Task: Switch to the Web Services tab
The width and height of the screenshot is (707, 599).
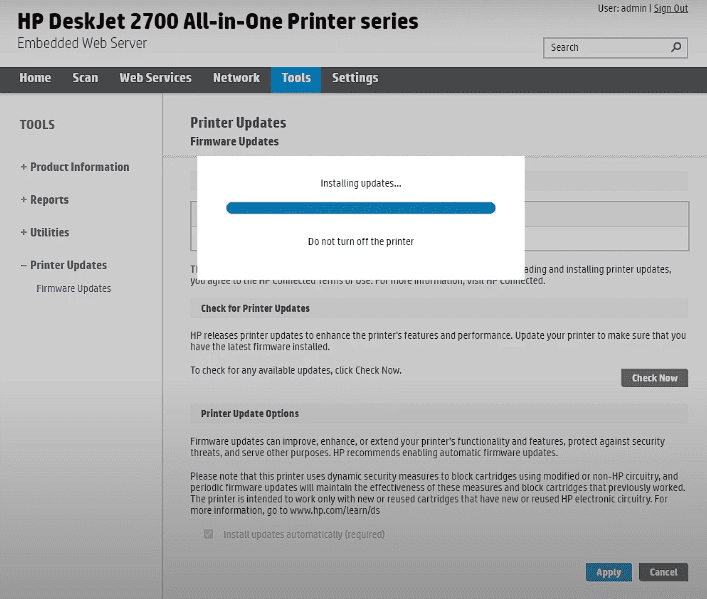Action: click(x=156, y=78)
